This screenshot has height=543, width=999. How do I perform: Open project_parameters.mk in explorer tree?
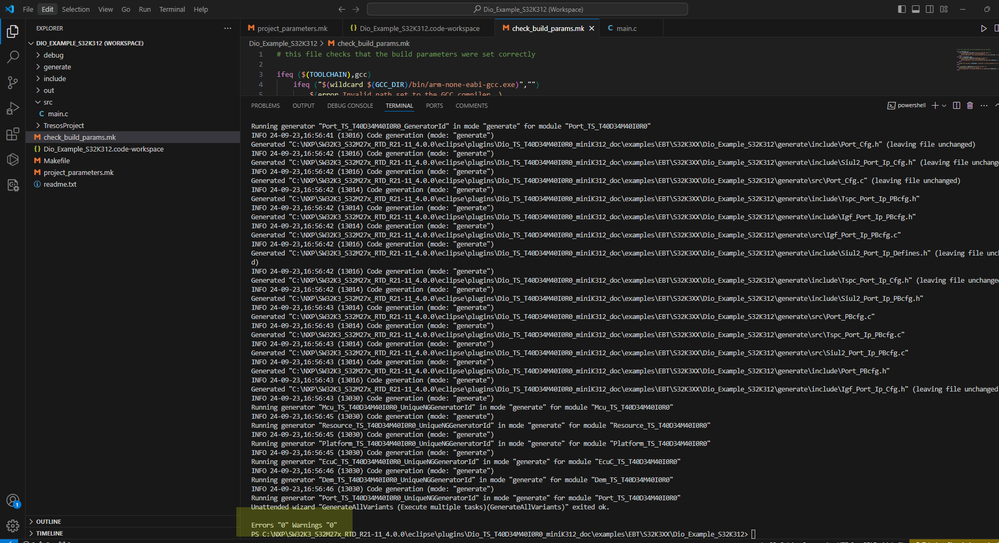[x=133, y=172]
